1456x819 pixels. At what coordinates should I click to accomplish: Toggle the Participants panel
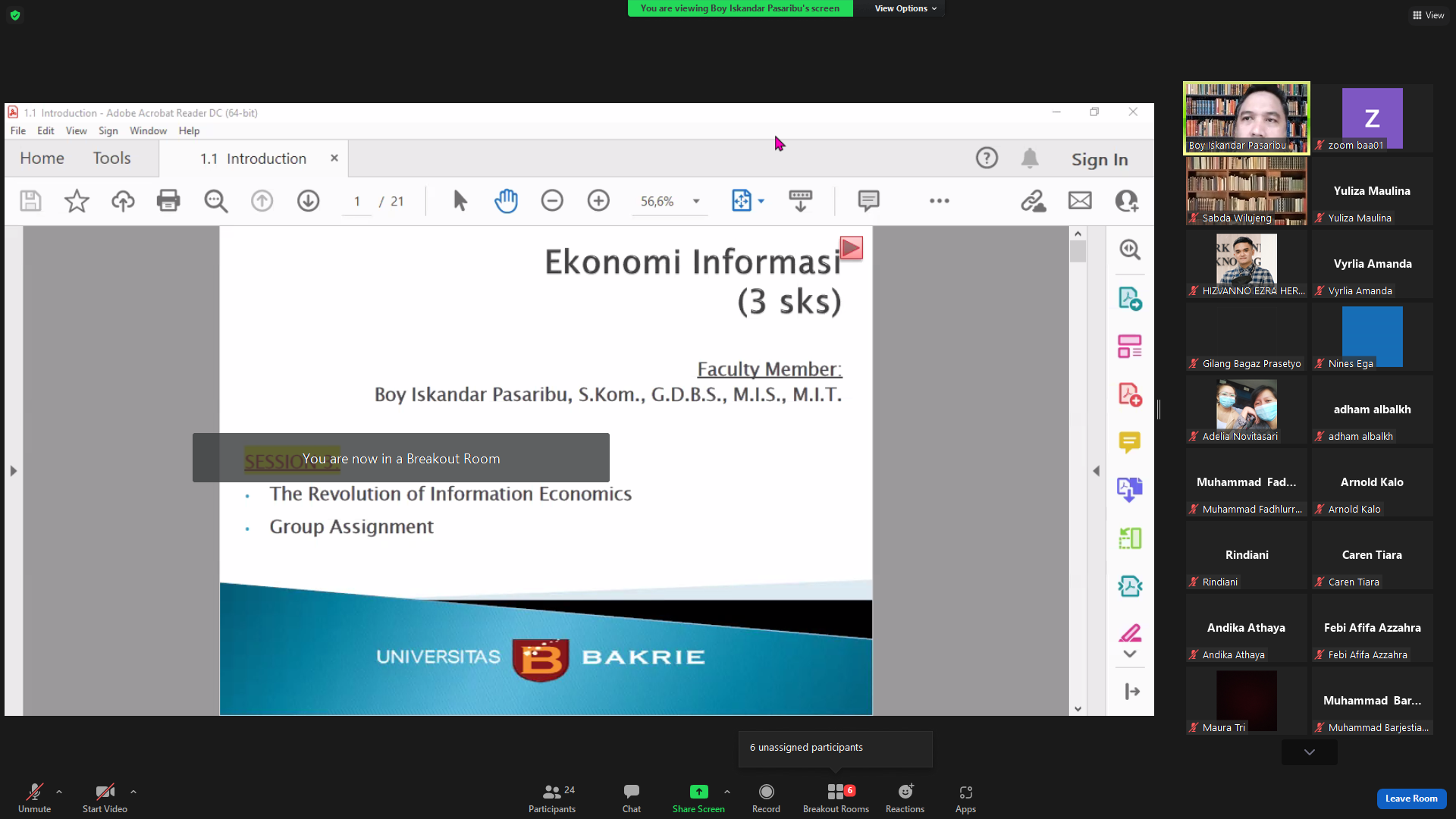click(552, 798)
